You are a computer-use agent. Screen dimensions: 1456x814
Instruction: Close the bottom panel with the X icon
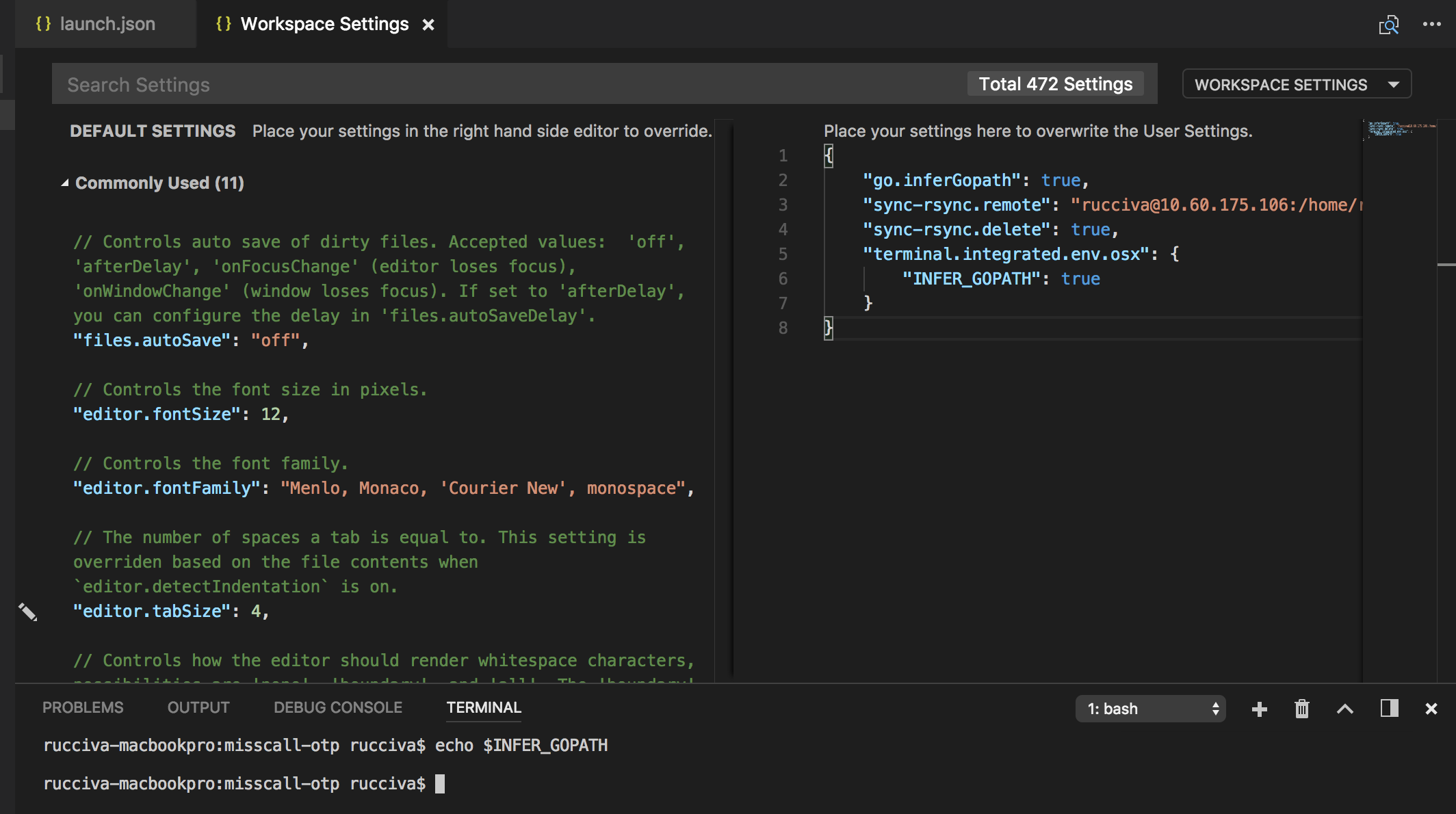point(1431,709)
